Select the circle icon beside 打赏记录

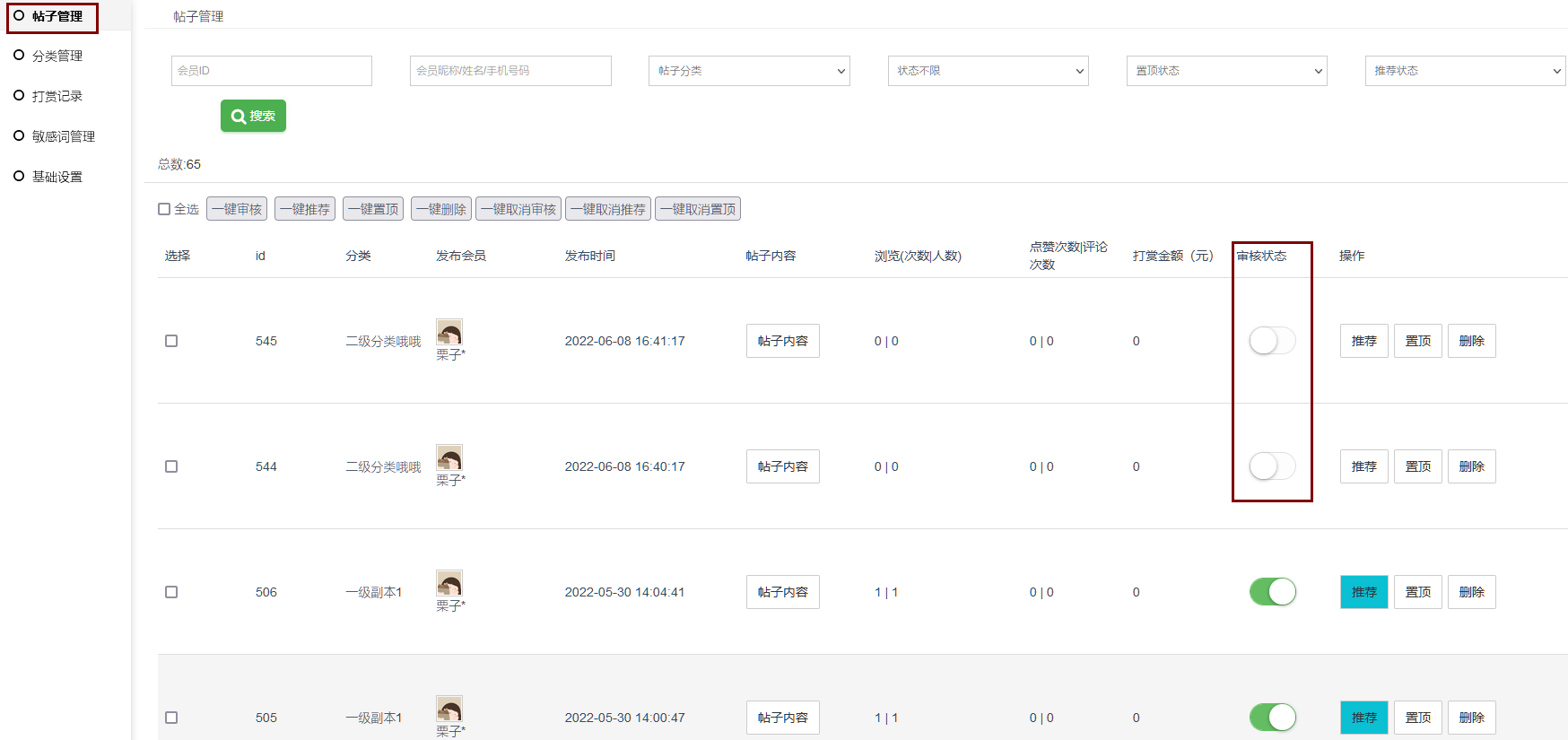click(19, 96)
